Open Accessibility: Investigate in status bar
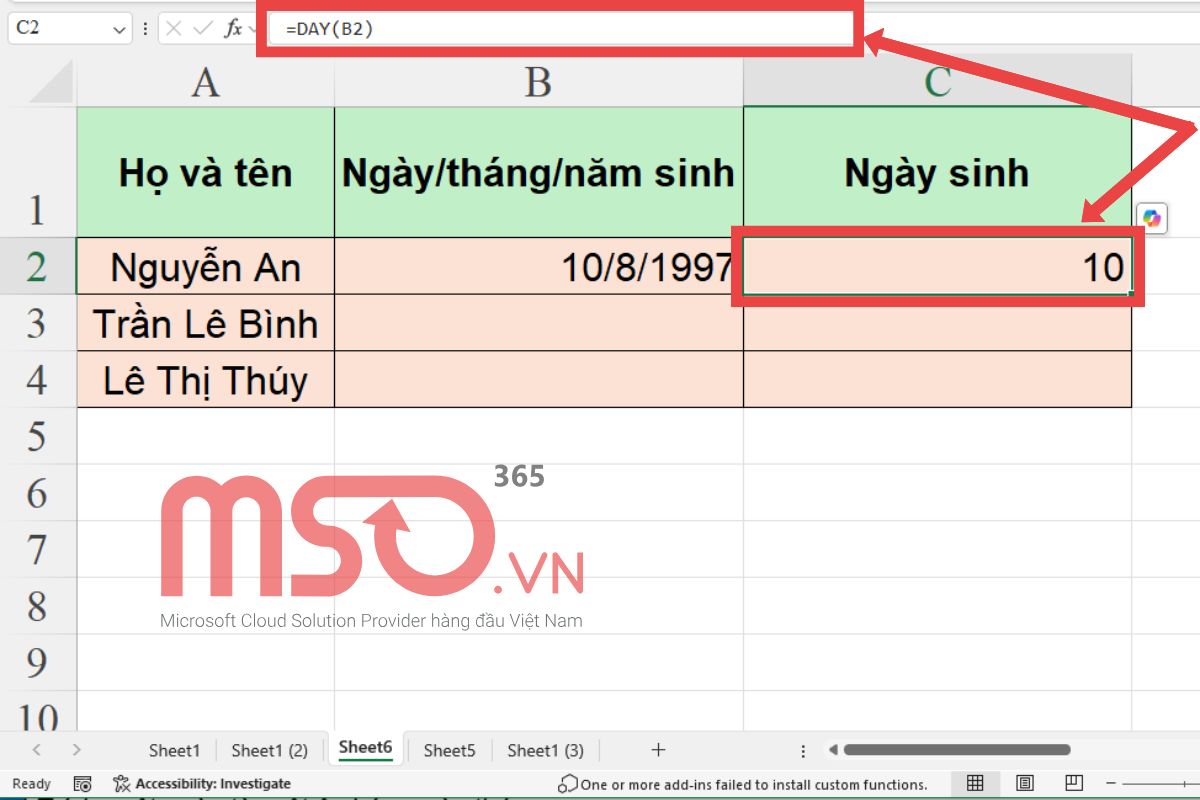Viewport: 1200px width, 800px height. point(202,784)
